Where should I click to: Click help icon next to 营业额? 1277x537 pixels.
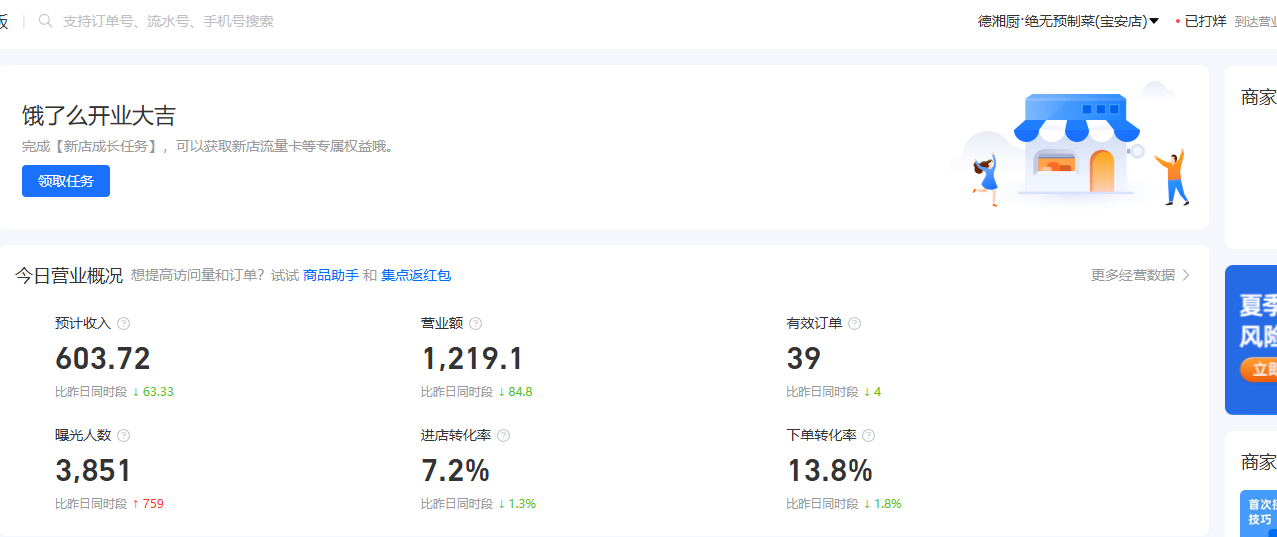click(x=476, y=323)
